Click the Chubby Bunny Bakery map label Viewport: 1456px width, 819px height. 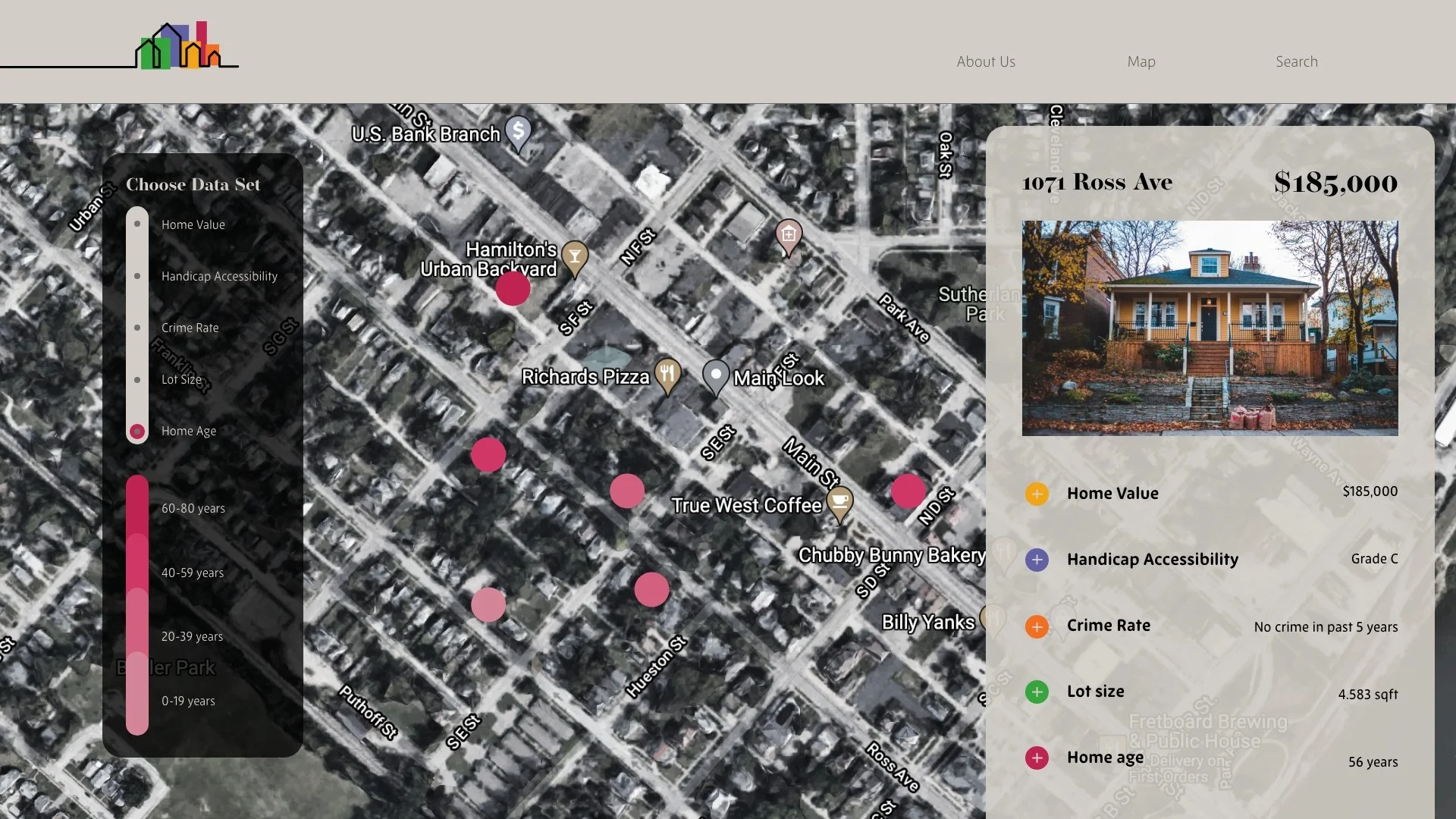892,556
